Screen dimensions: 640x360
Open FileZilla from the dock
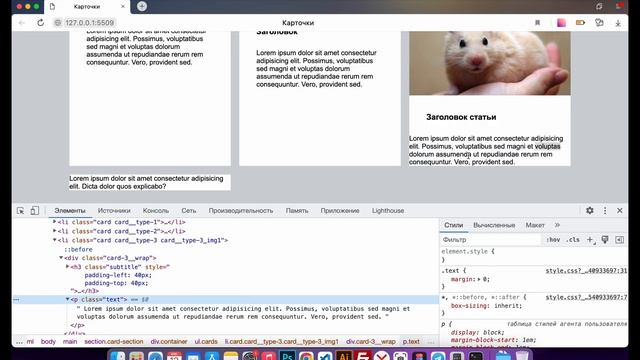[x=363, y=356]
